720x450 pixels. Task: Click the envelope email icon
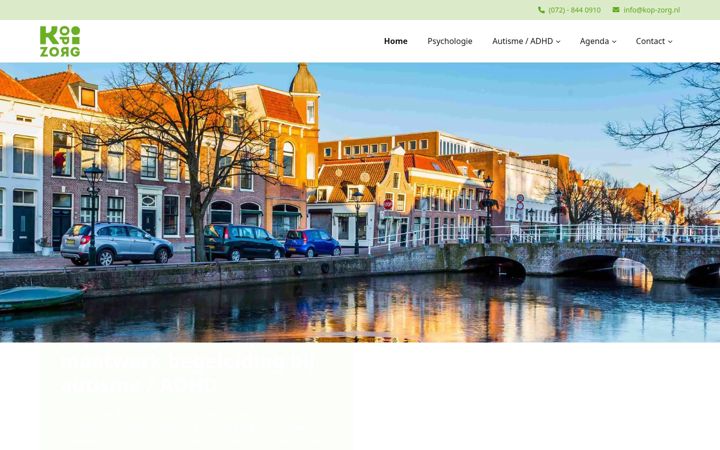click(x=616, y=10)
